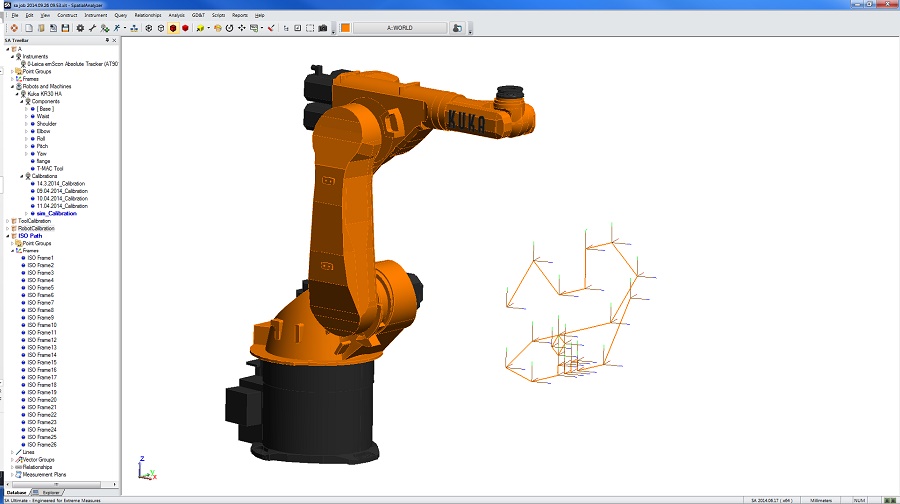Select ISO Frame1 in tree
The height and width of the screenshot is (504, 900).
[40, 258]
